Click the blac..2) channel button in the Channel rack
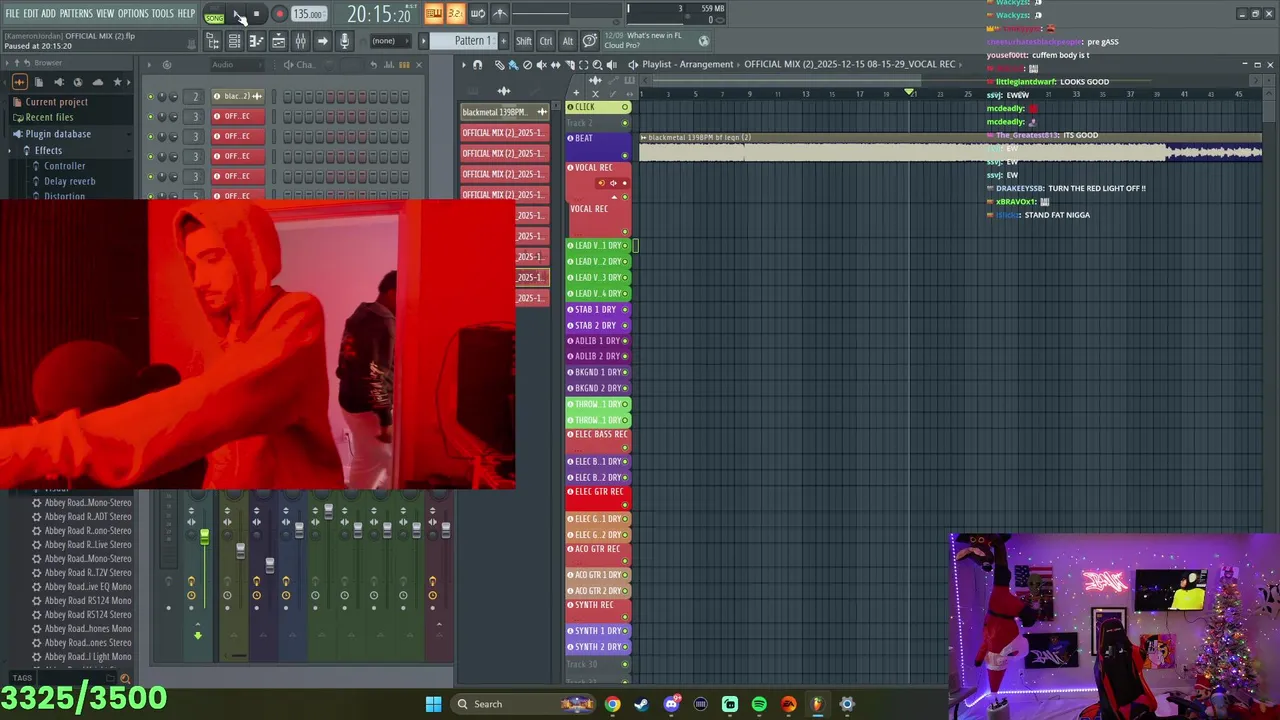The width and height of the screenshot is (1280, 720). 238,96
